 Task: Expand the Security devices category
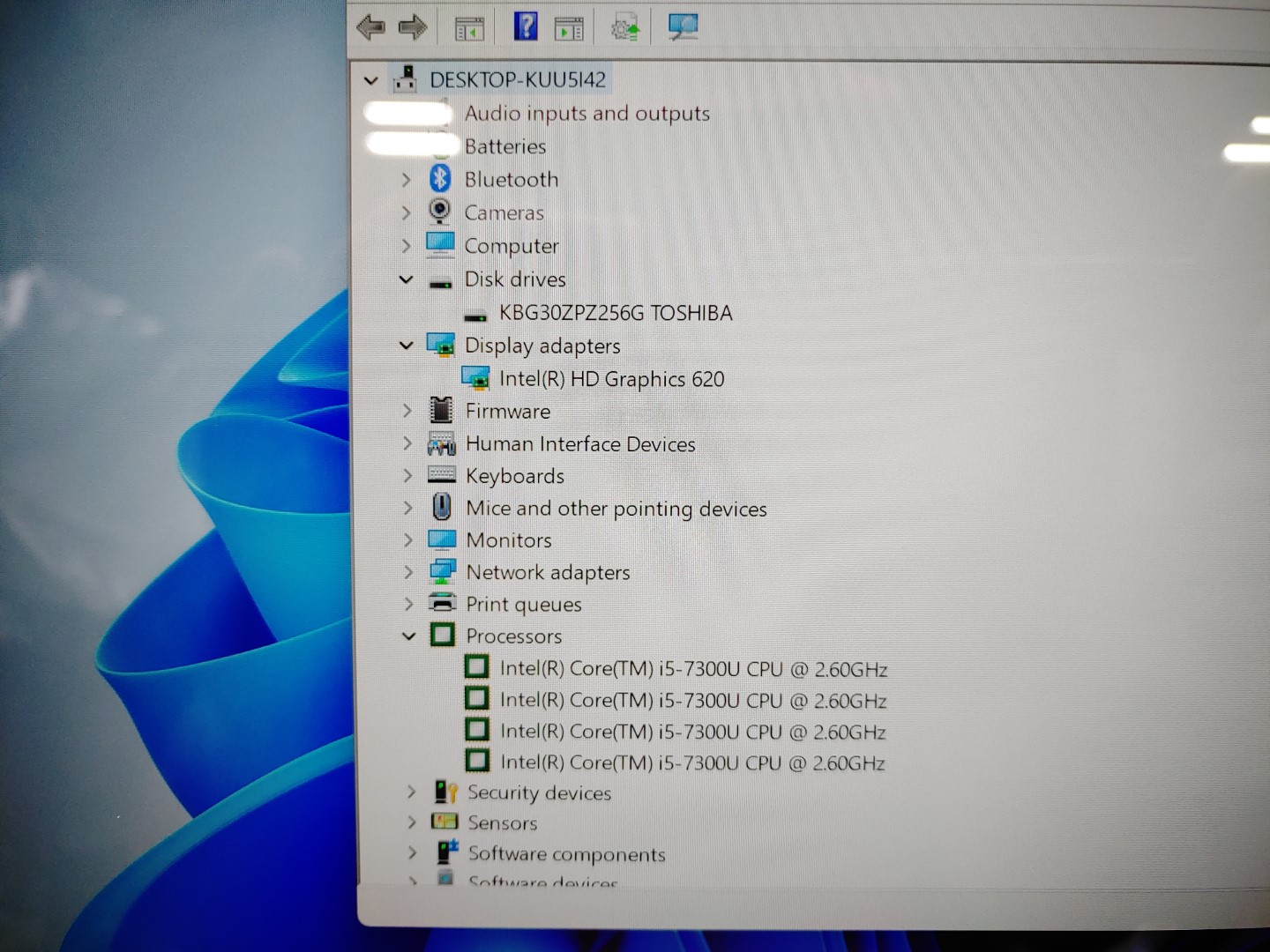point(410,792)
